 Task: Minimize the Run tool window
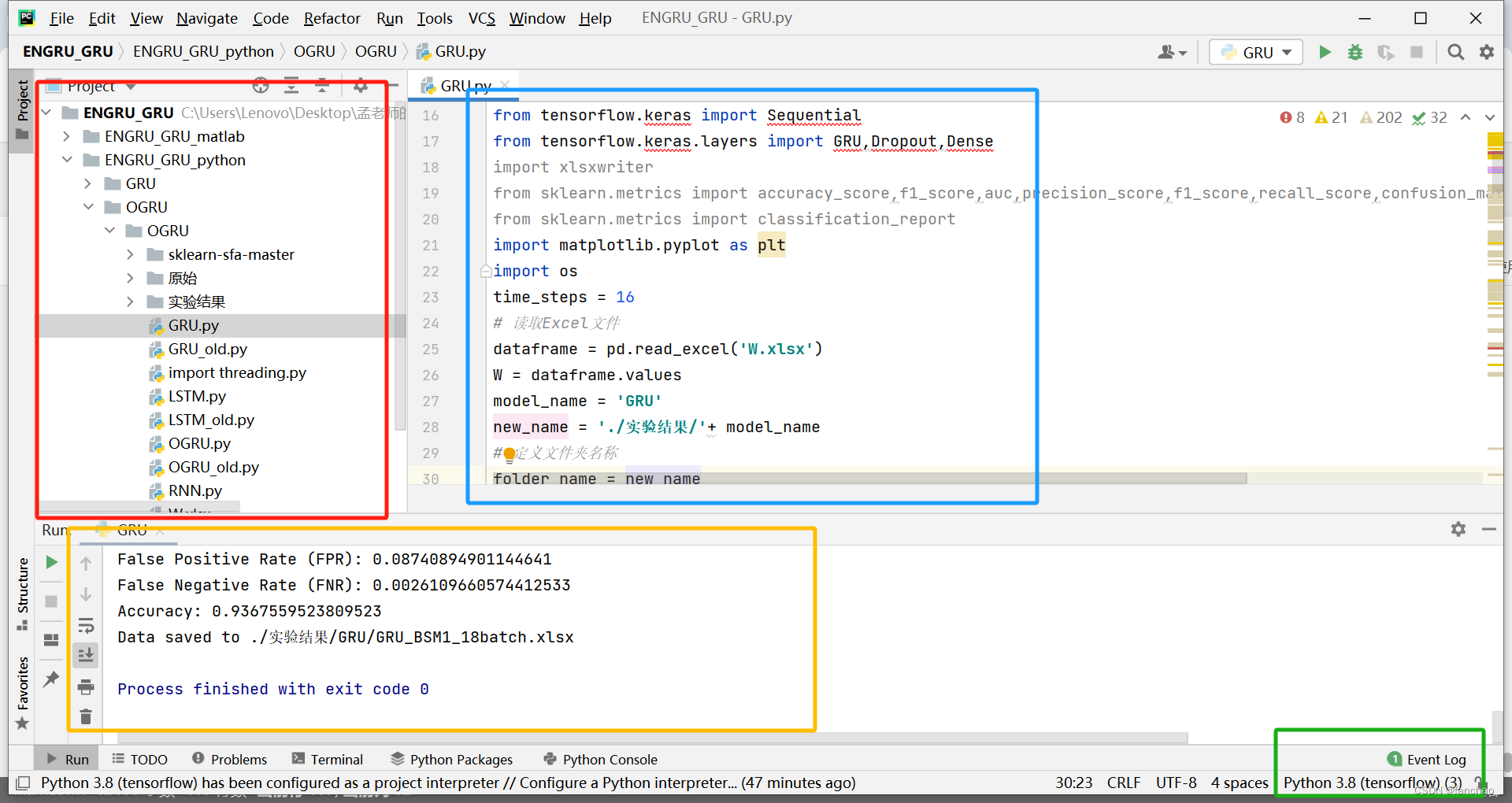point(1488,529)
